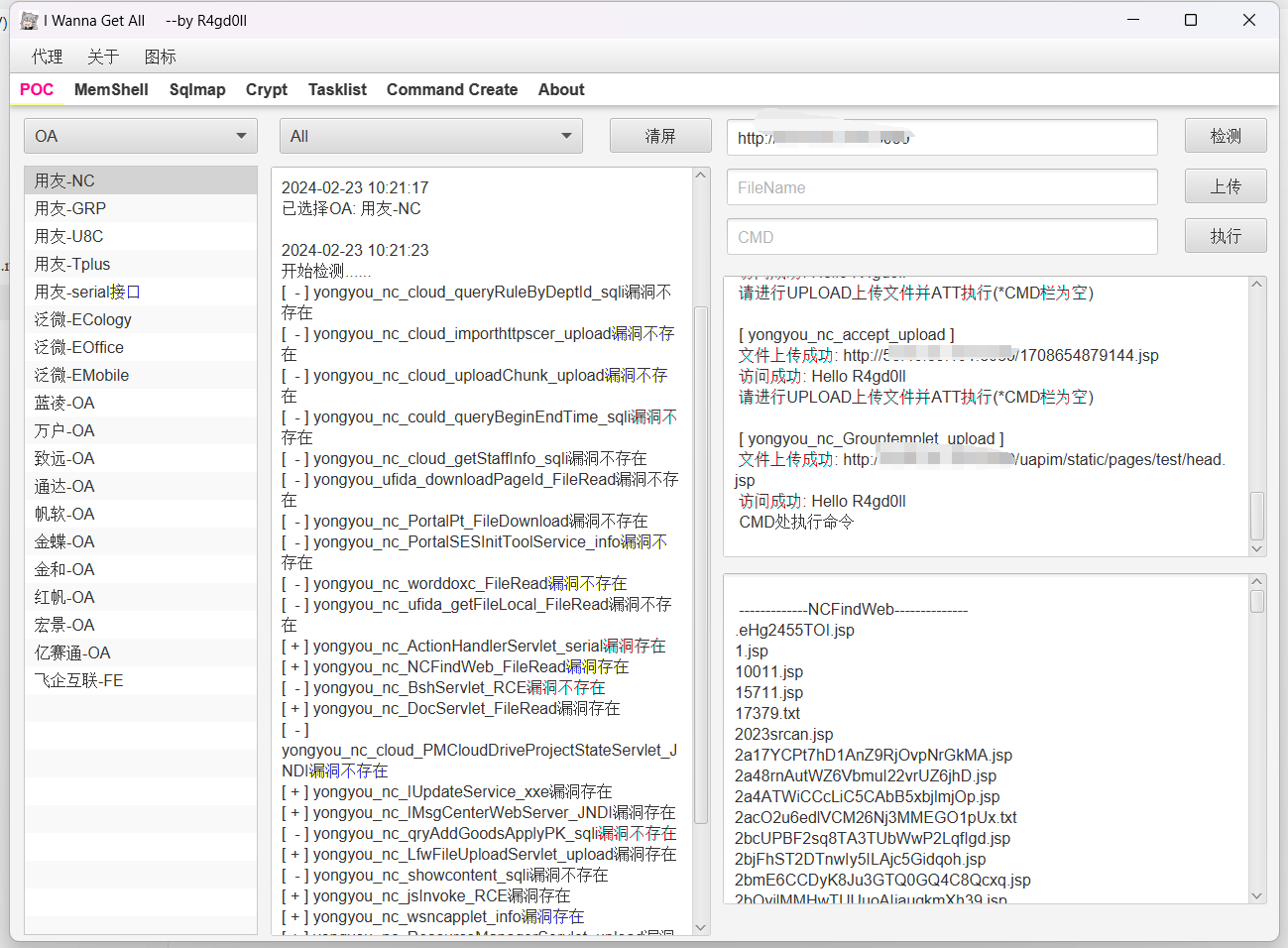The height and width of the screenshot is (948, 1288).
Task: Click scroll-down arrow of detection log
Action: pyautogui.click(x=701, y=928)
